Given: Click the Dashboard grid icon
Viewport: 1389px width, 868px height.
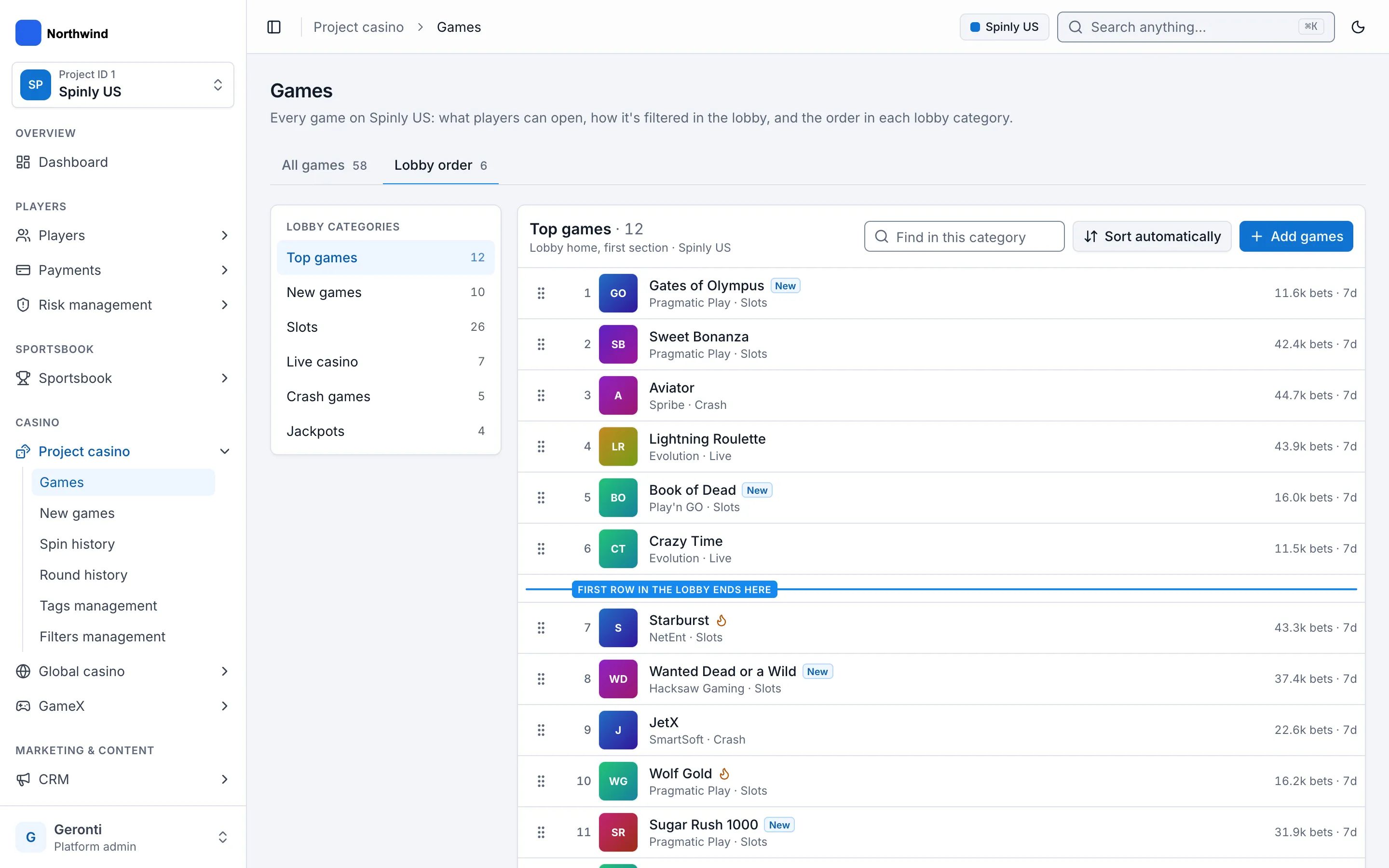Looking at the screenshot, I should point(23,163).
